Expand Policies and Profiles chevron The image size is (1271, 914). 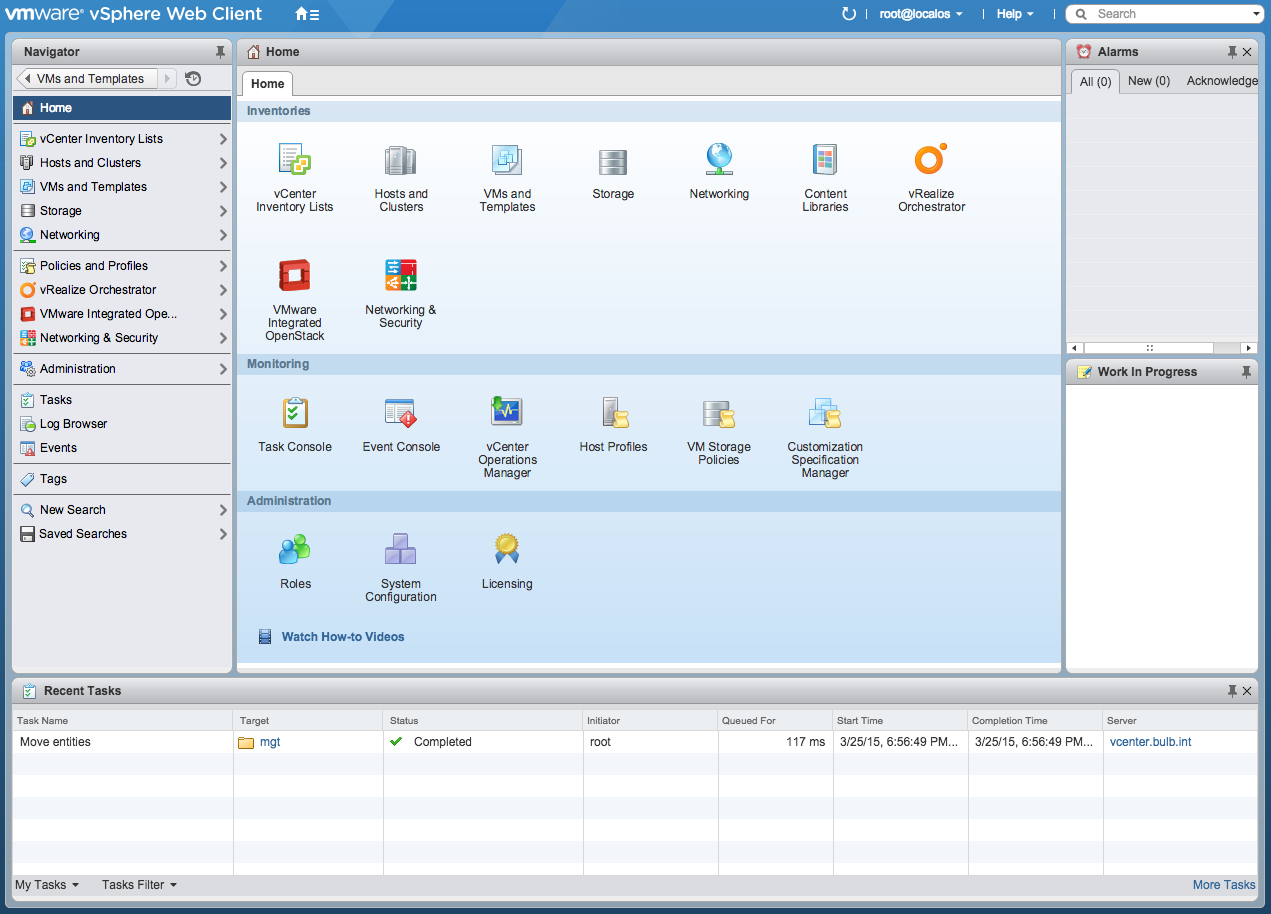[x=223, y=266]
